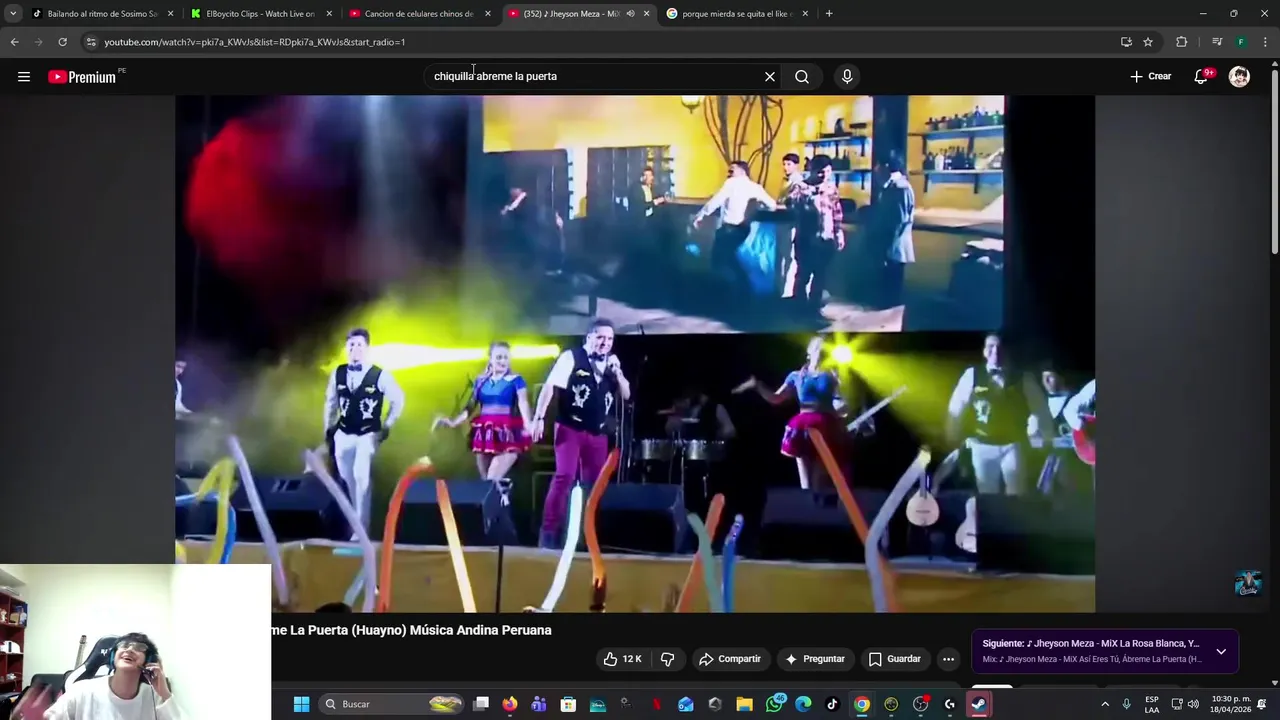Run search with the magnifier button
1280x720 pixels.
coord(802,77)
